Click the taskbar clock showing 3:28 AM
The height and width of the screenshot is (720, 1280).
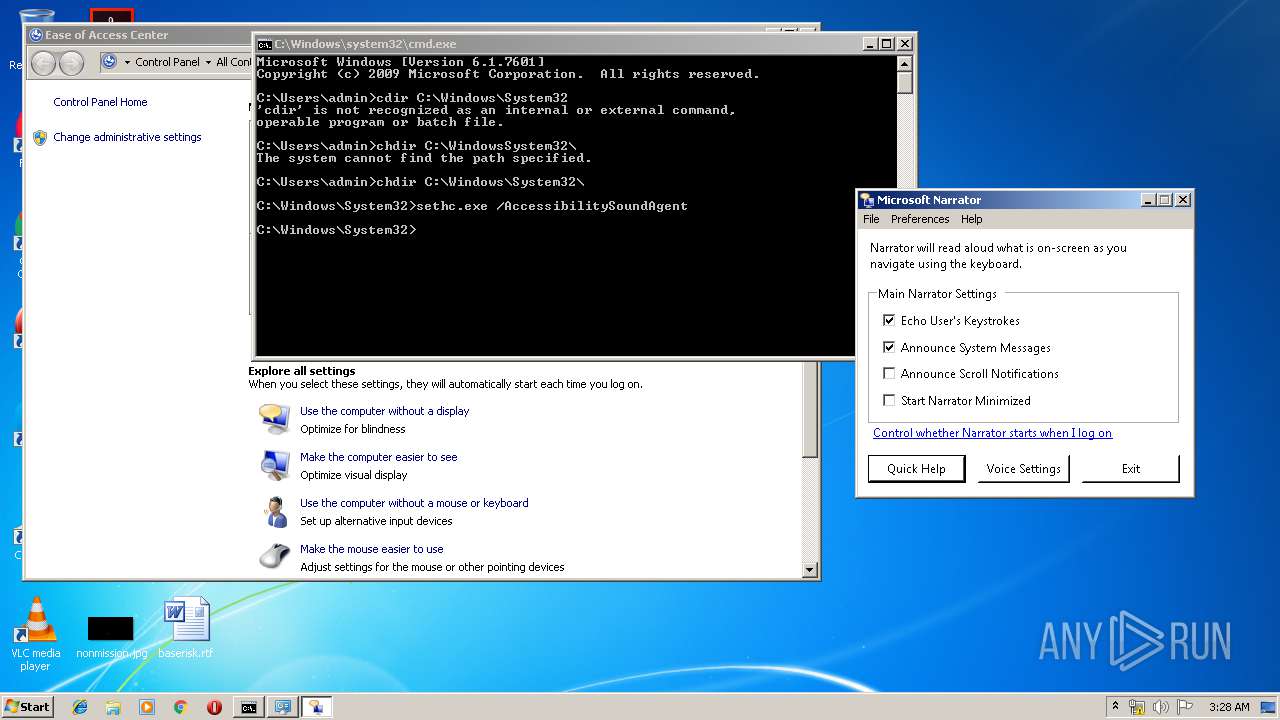point(1228,707)
